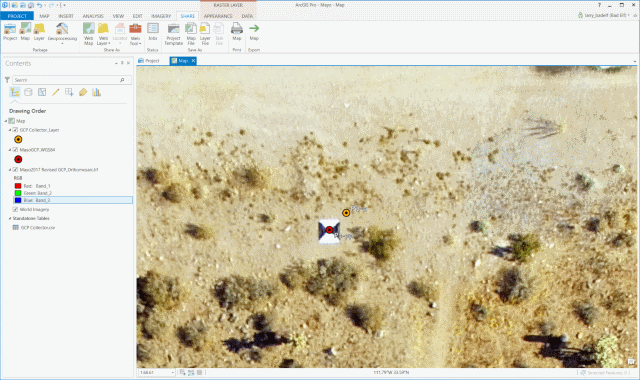Toggle World Imagery layer checkbox
The image size is (640, 380).
pos(16,209)
